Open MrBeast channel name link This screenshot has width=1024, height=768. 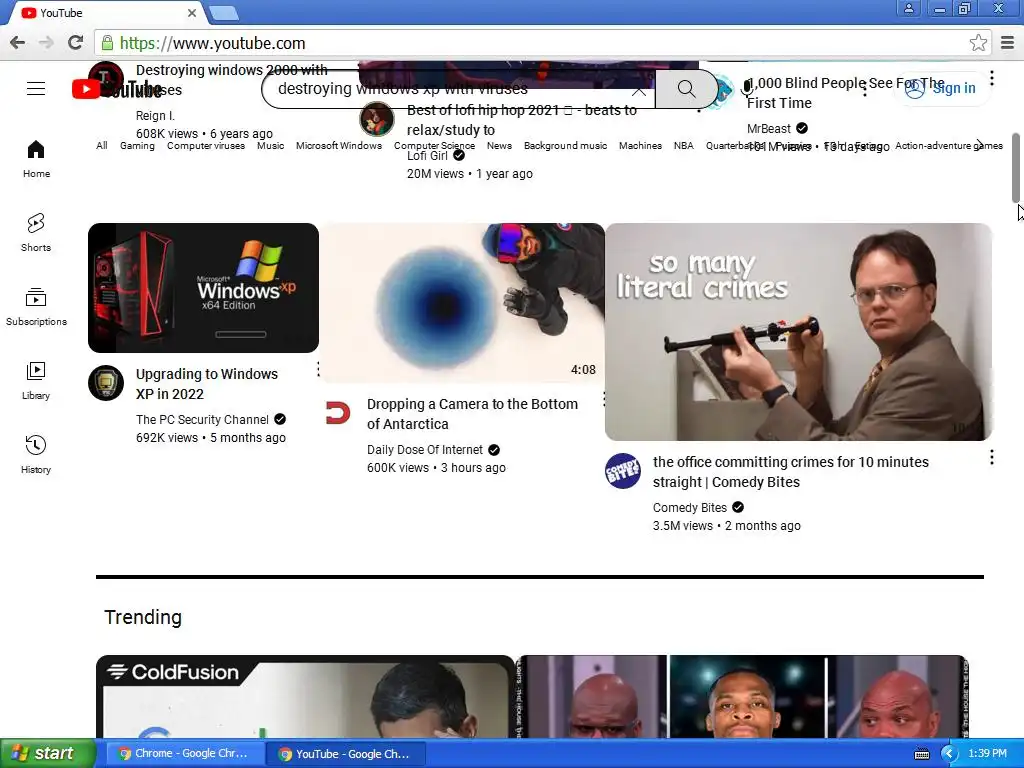(x=769, y=129)
